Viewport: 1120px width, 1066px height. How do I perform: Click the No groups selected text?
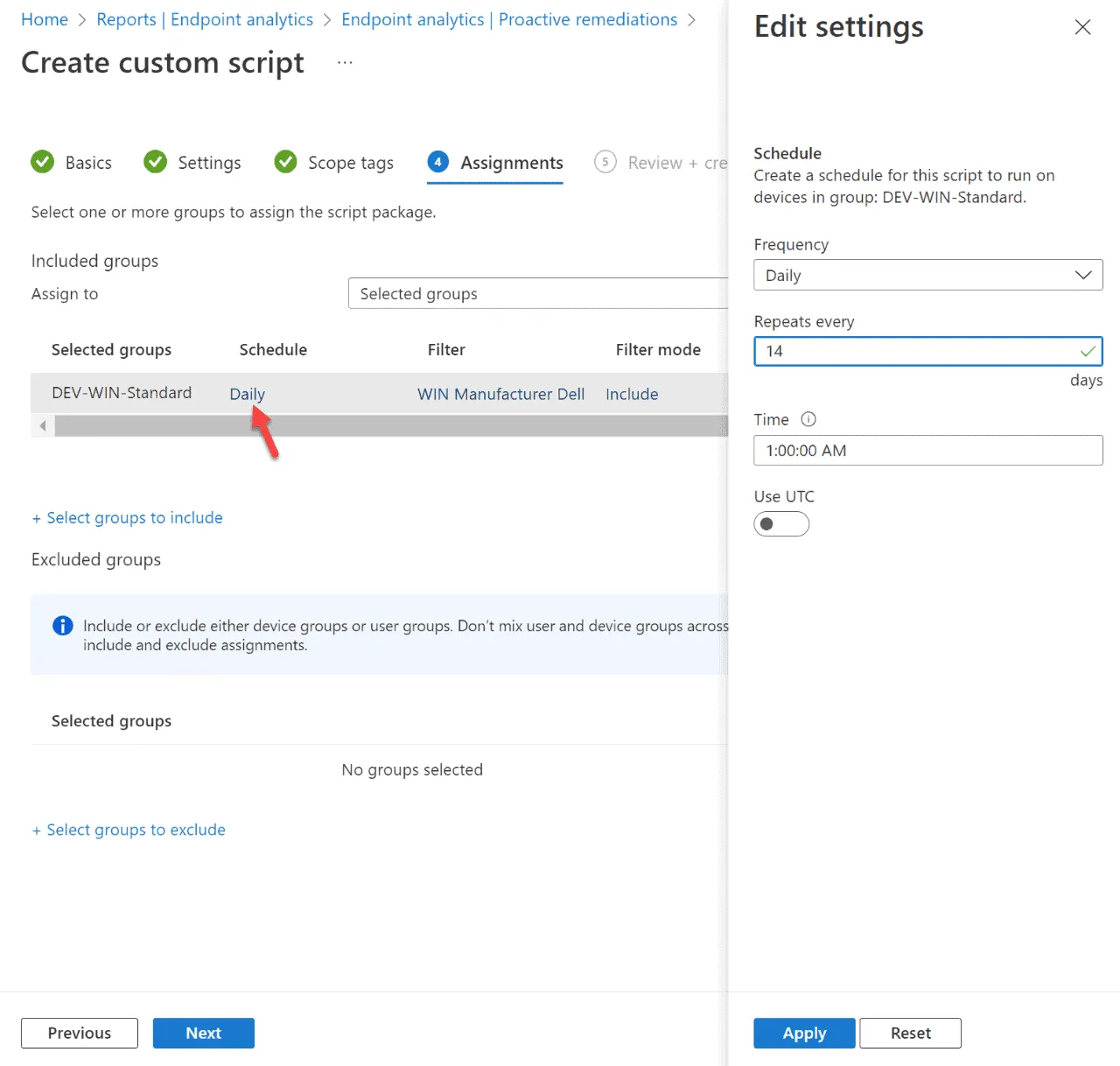[412, 769]
